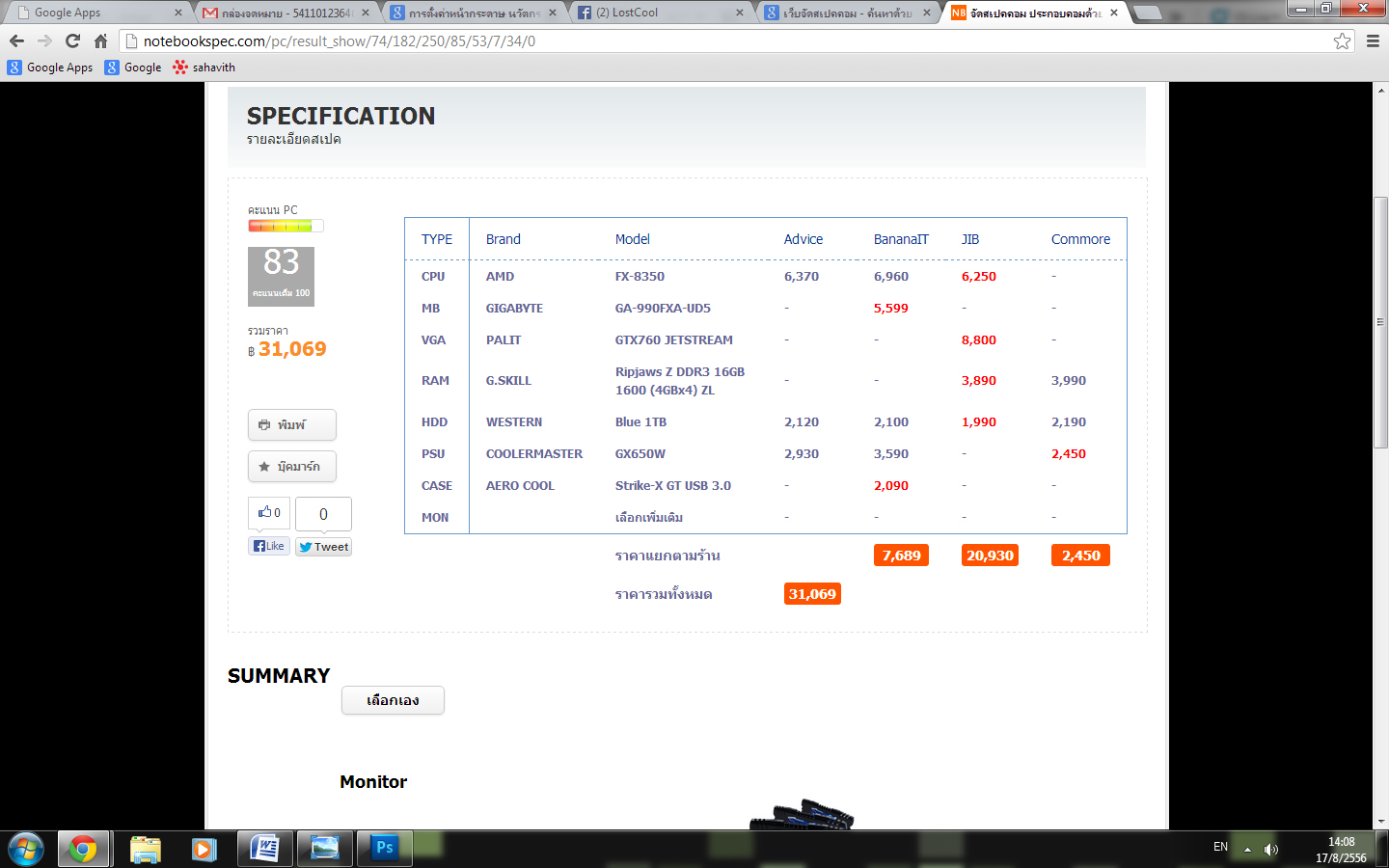Open the Chrome menu button

(x=1373, y=41)
